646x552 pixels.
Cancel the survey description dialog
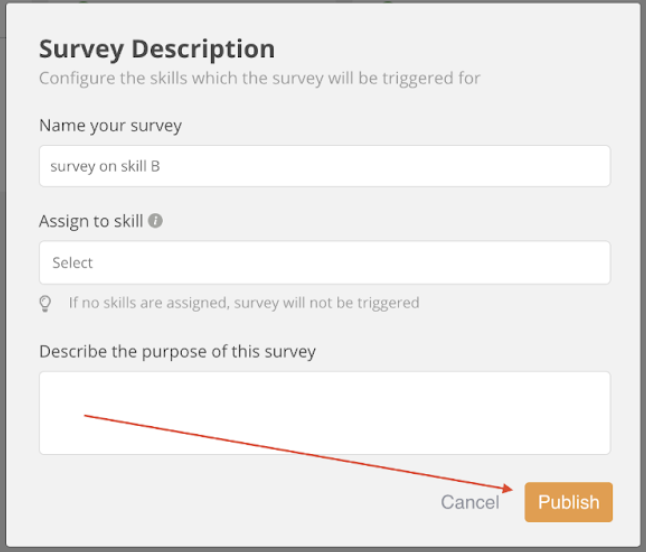tap(470, 502)
